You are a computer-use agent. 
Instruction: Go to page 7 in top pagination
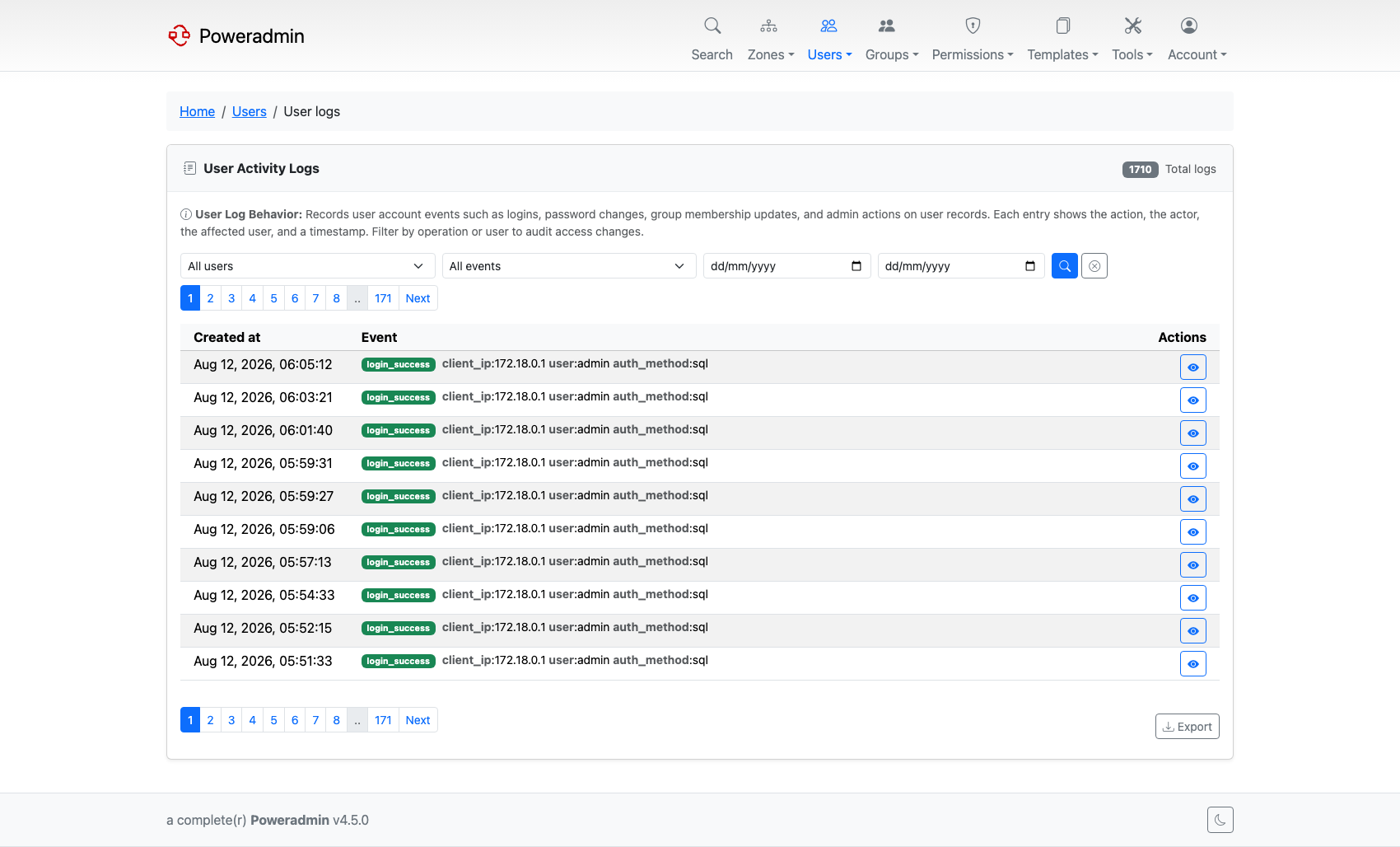click(x=315, y=298)
